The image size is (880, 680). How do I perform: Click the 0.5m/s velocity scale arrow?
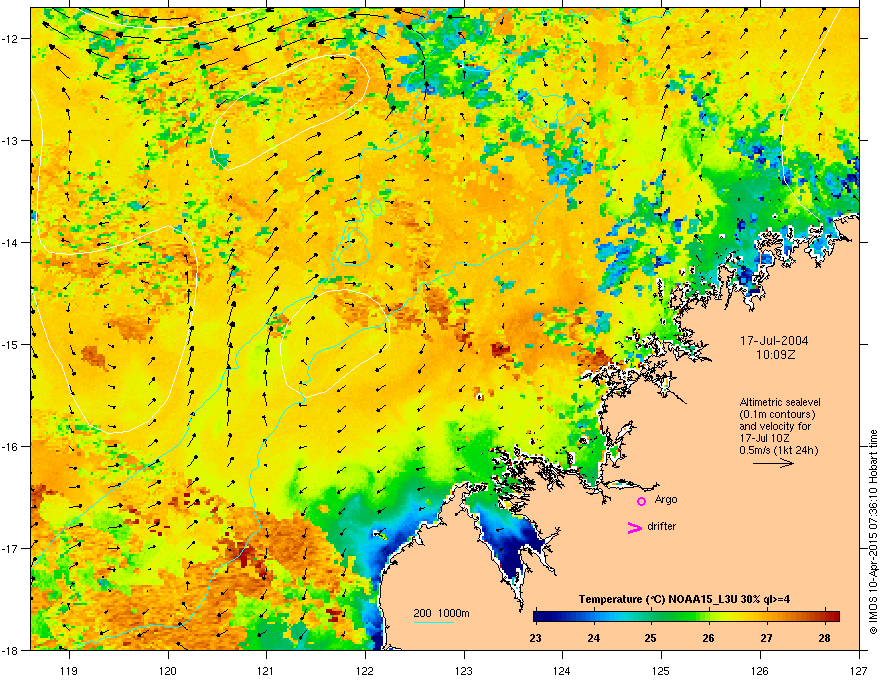point(773,463)
